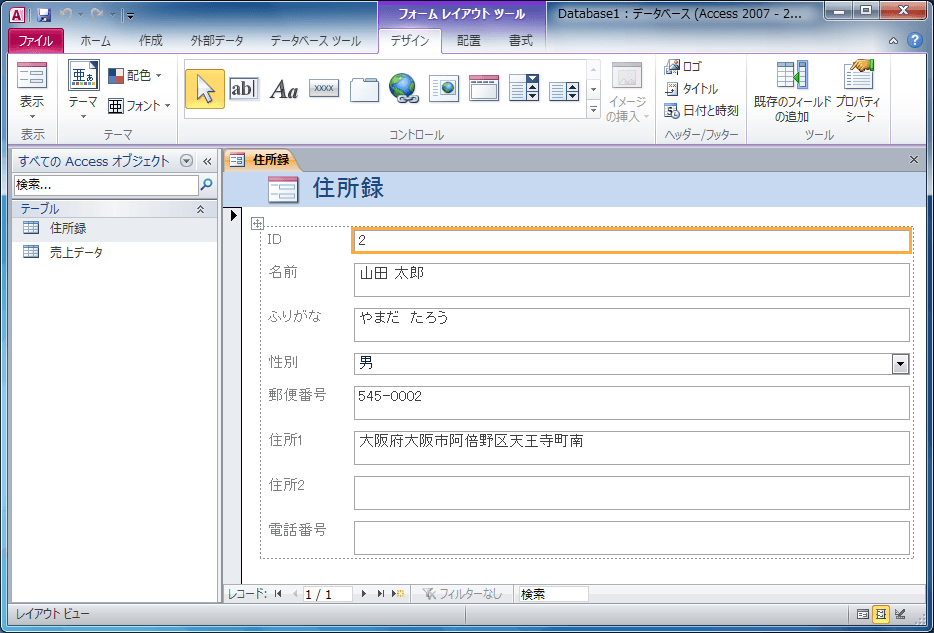The height and width of the screenshot is (633, 934).
Task: Click the empty 電話番号 field
Action: [631, 538]
